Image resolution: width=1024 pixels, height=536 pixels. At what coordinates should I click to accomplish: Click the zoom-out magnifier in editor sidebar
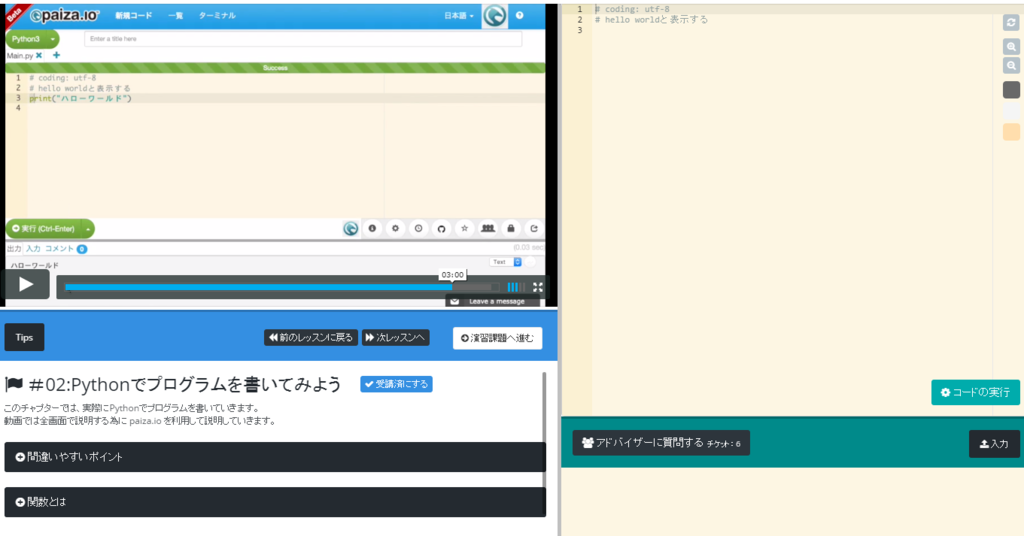(x=1011, y=66)
